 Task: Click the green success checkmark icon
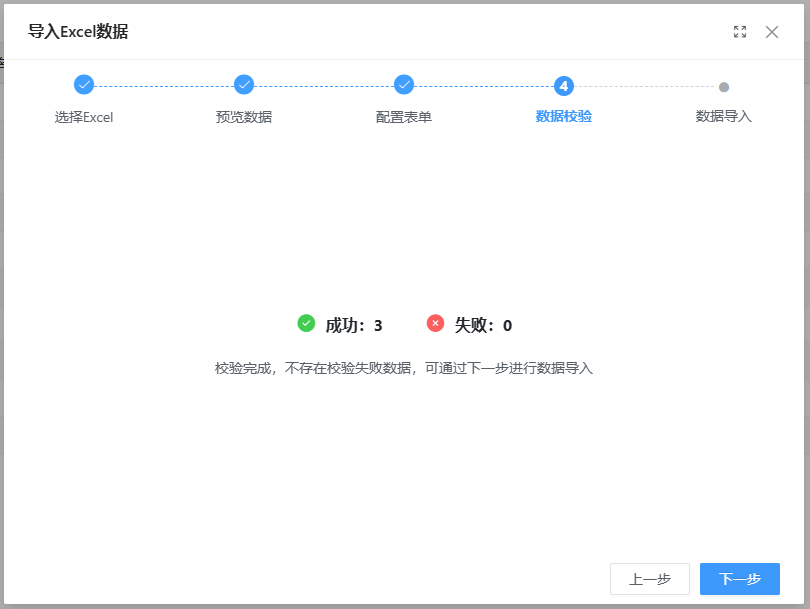point(306,323)
